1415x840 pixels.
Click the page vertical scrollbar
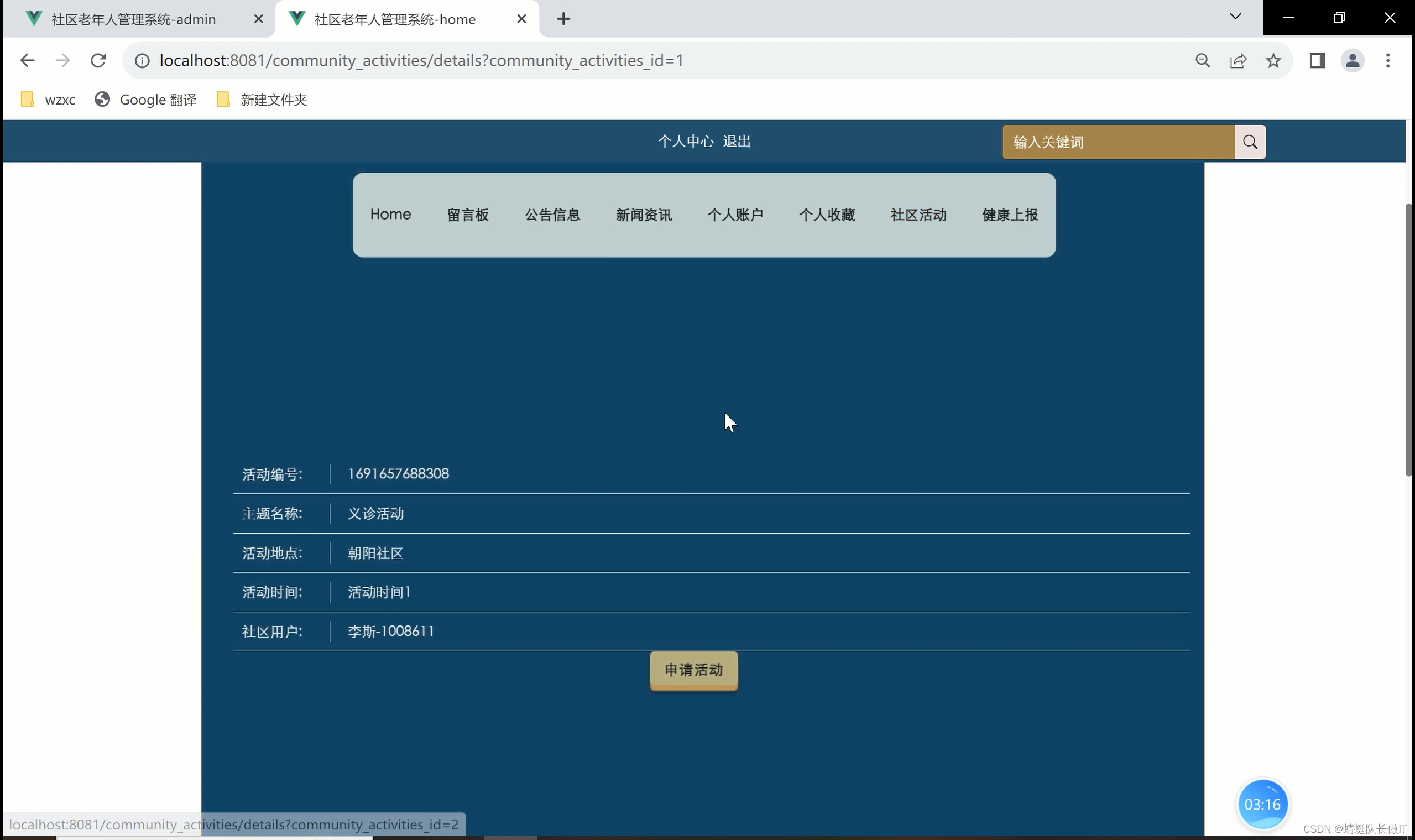(x=1408, y=340)
